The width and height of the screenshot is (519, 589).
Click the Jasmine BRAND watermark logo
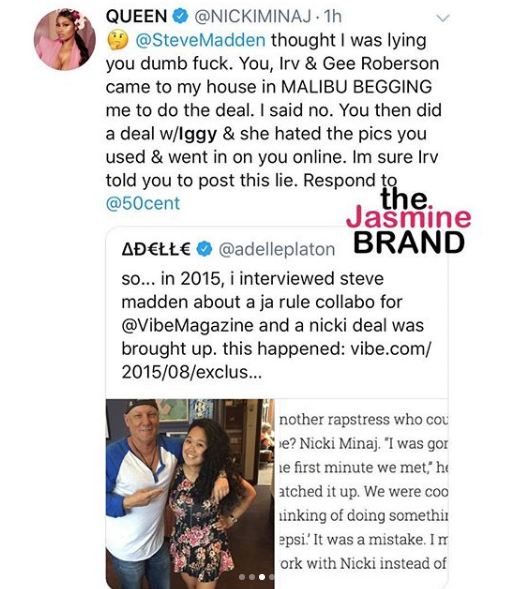(409, 220)
